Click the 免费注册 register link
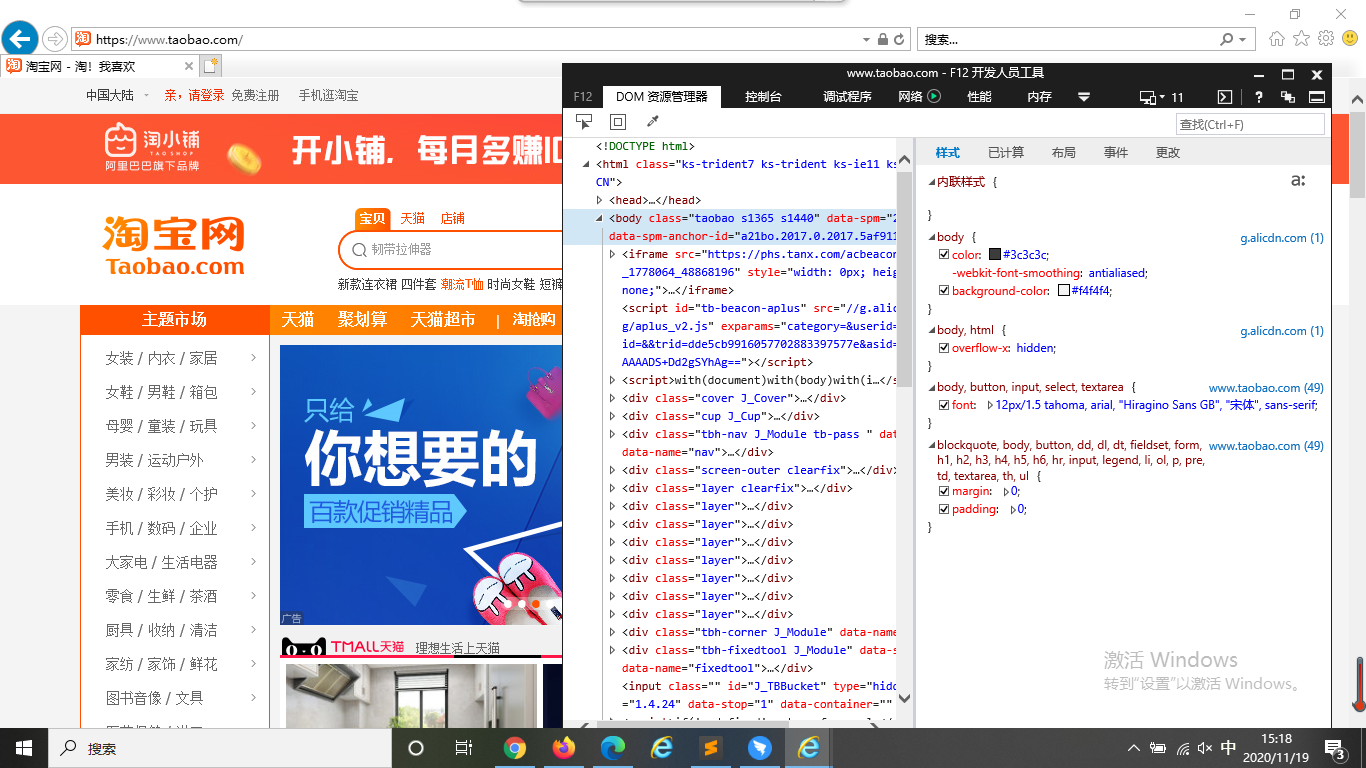Image resolution: width=1366 pixels, height=768 pixels. (x=255, y=96)
